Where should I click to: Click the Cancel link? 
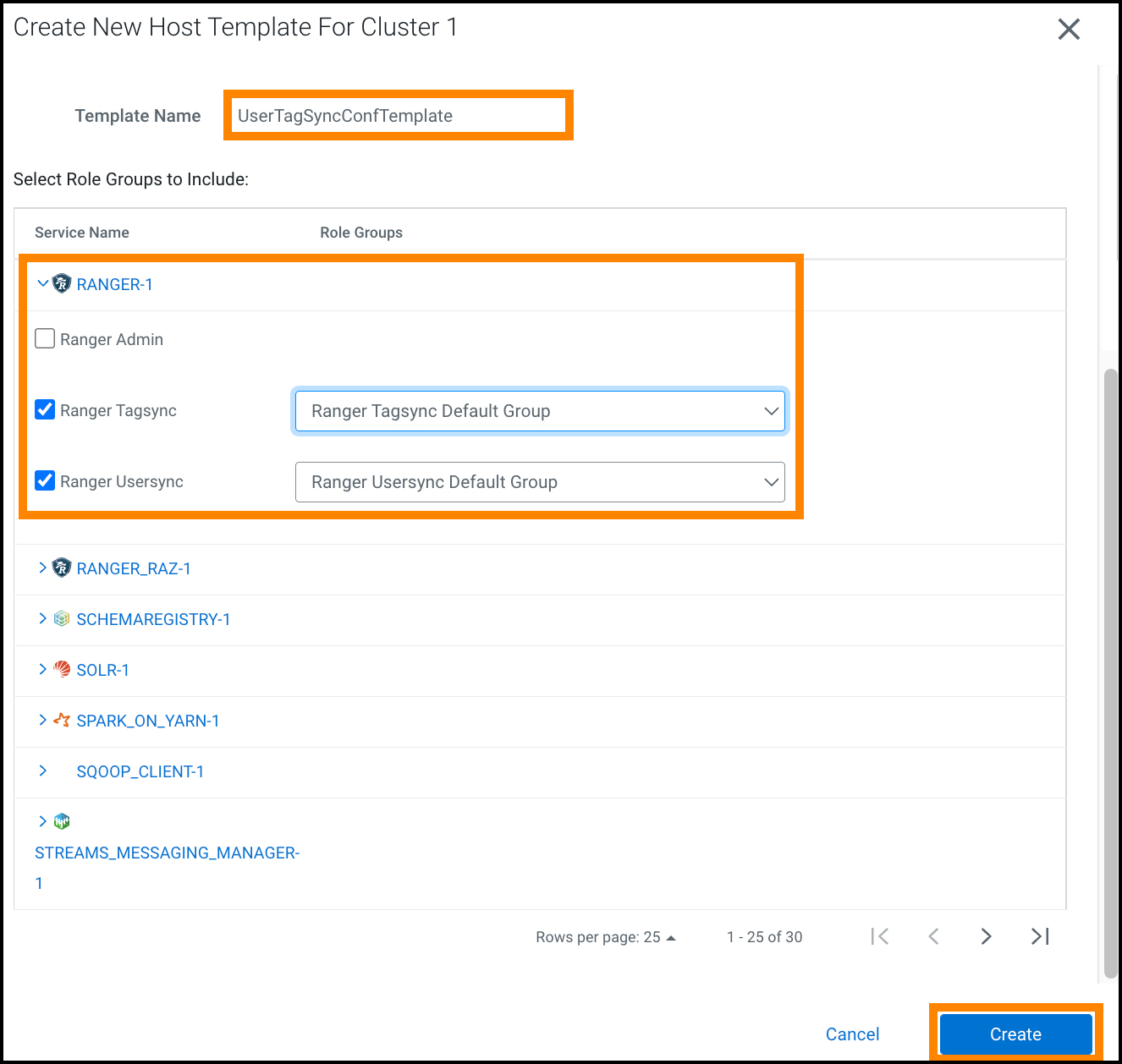coord(852,1034)
